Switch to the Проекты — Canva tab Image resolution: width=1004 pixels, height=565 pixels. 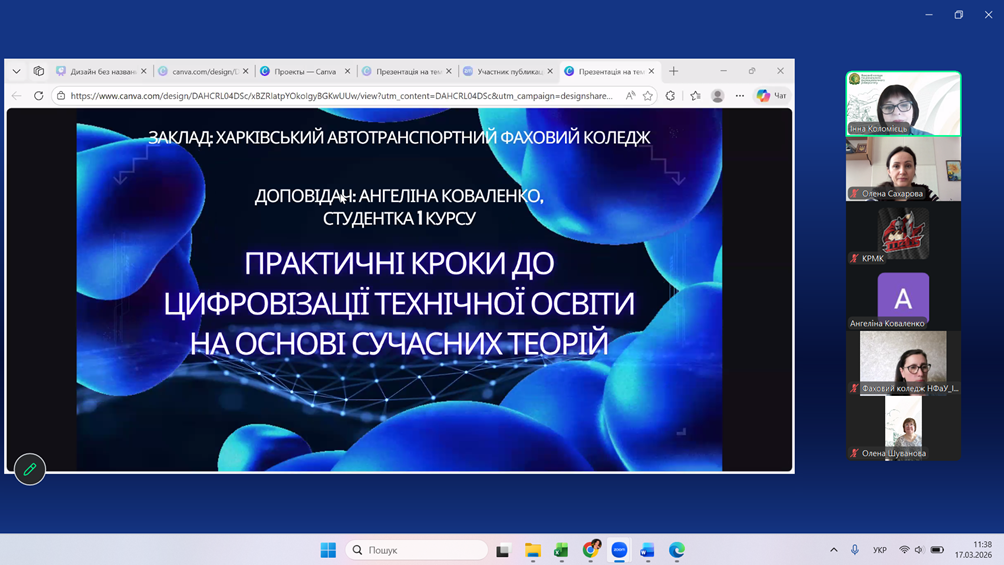tap(304, 72)
